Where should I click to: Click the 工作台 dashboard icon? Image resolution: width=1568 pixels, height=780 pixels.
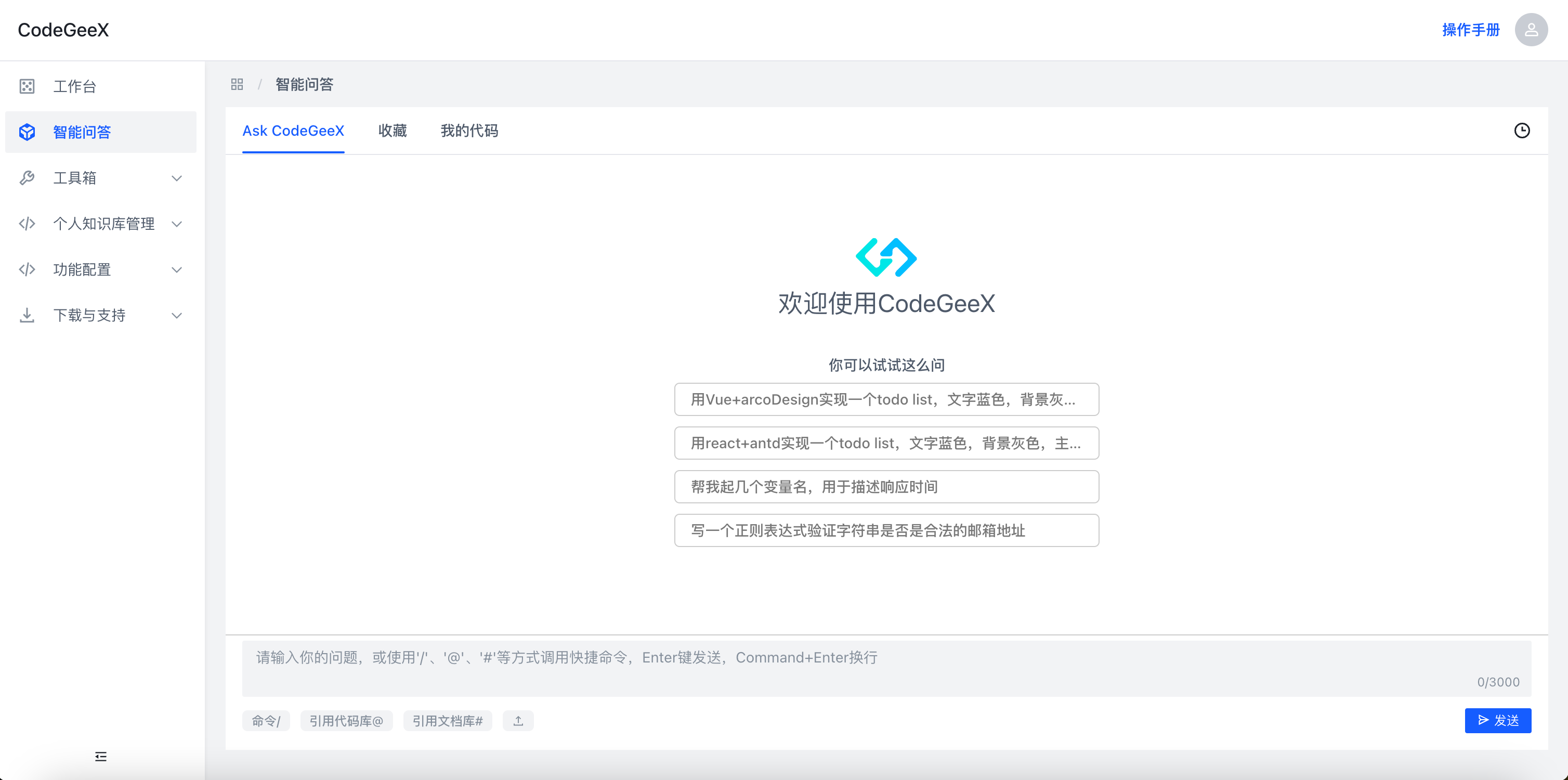click(27, 86)
